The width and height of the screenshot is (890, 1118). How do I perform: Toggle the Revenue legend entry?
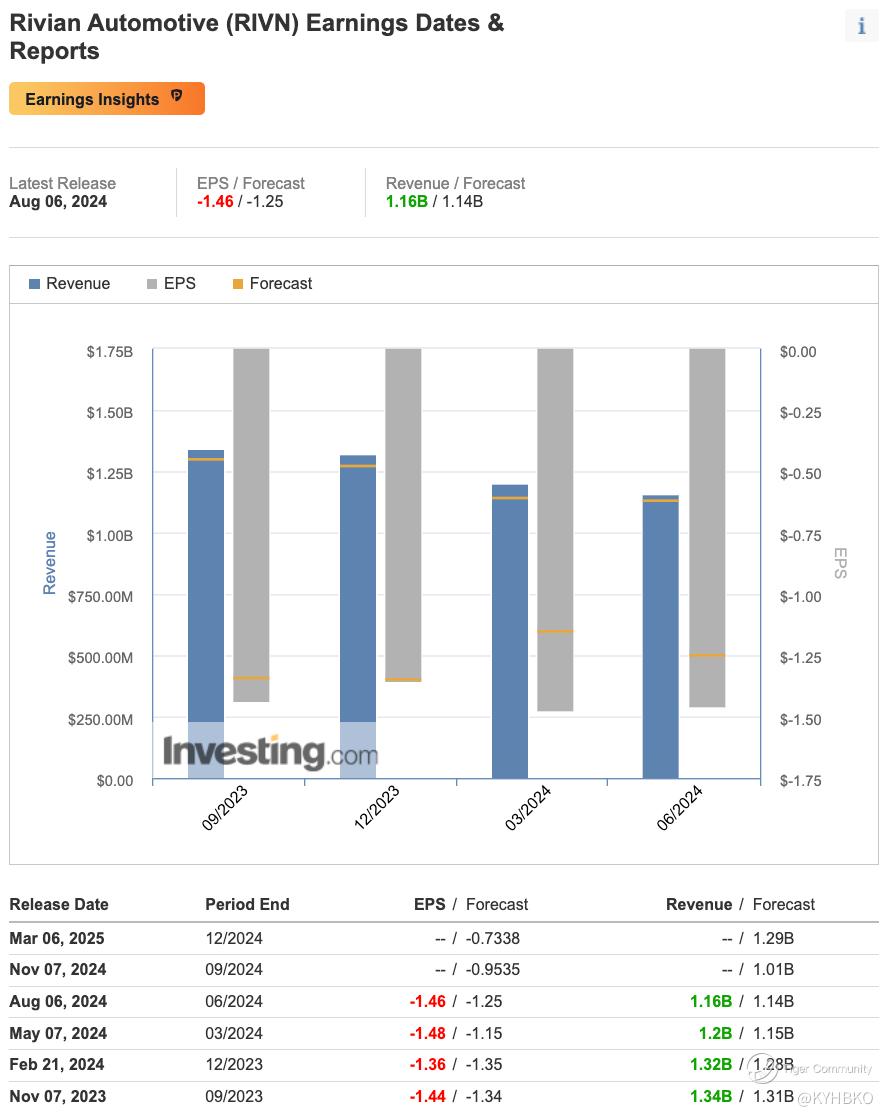point(70,284)
